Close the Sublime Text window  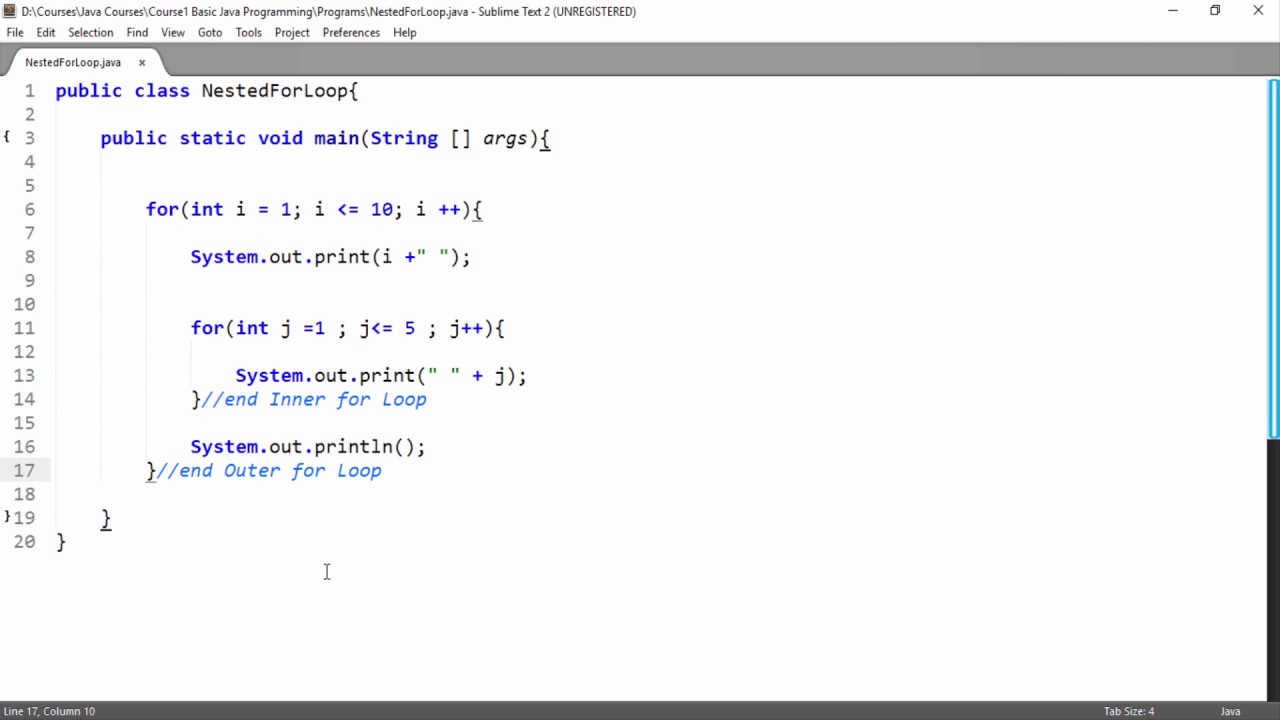[1258, 11]
